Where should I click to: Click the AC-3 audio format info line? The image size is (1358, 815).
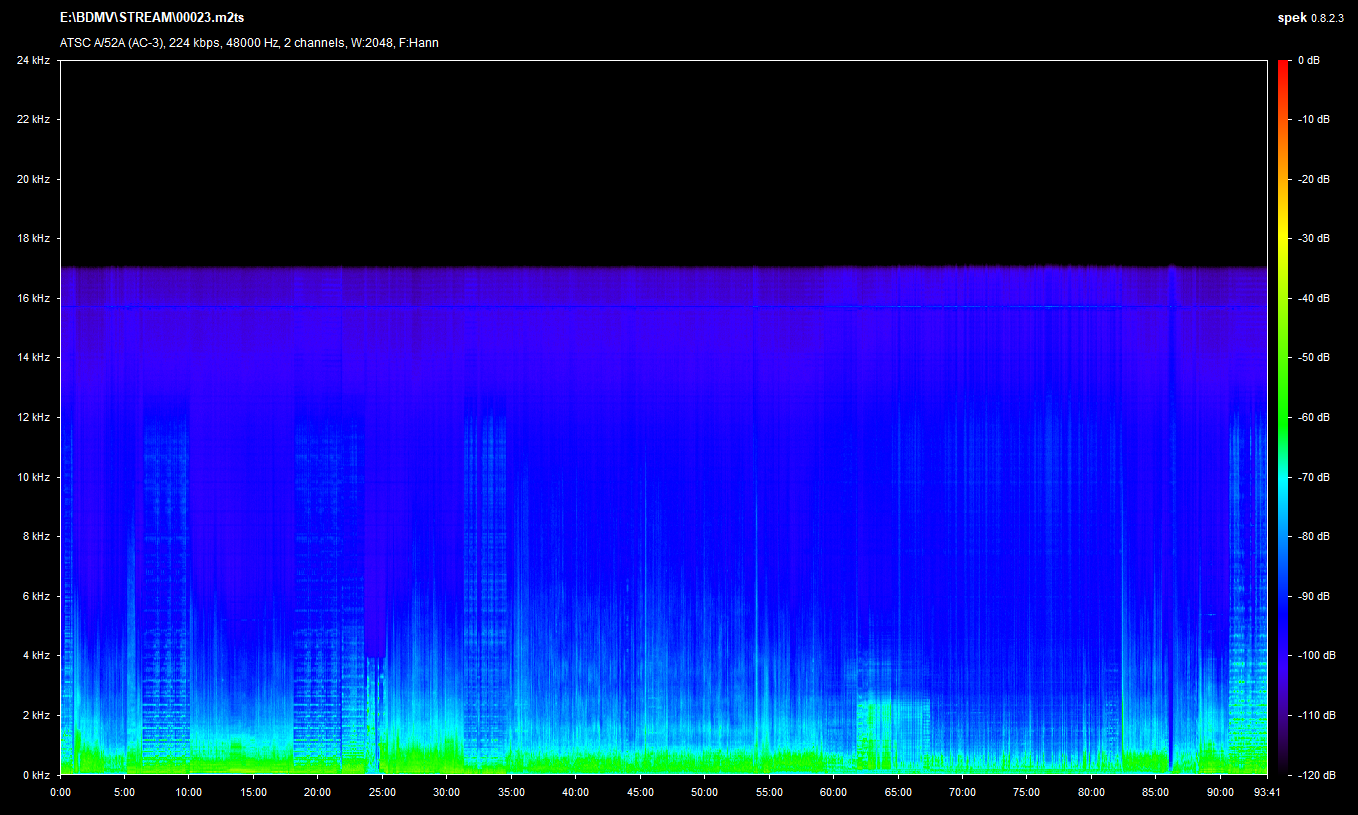[249, 43]
